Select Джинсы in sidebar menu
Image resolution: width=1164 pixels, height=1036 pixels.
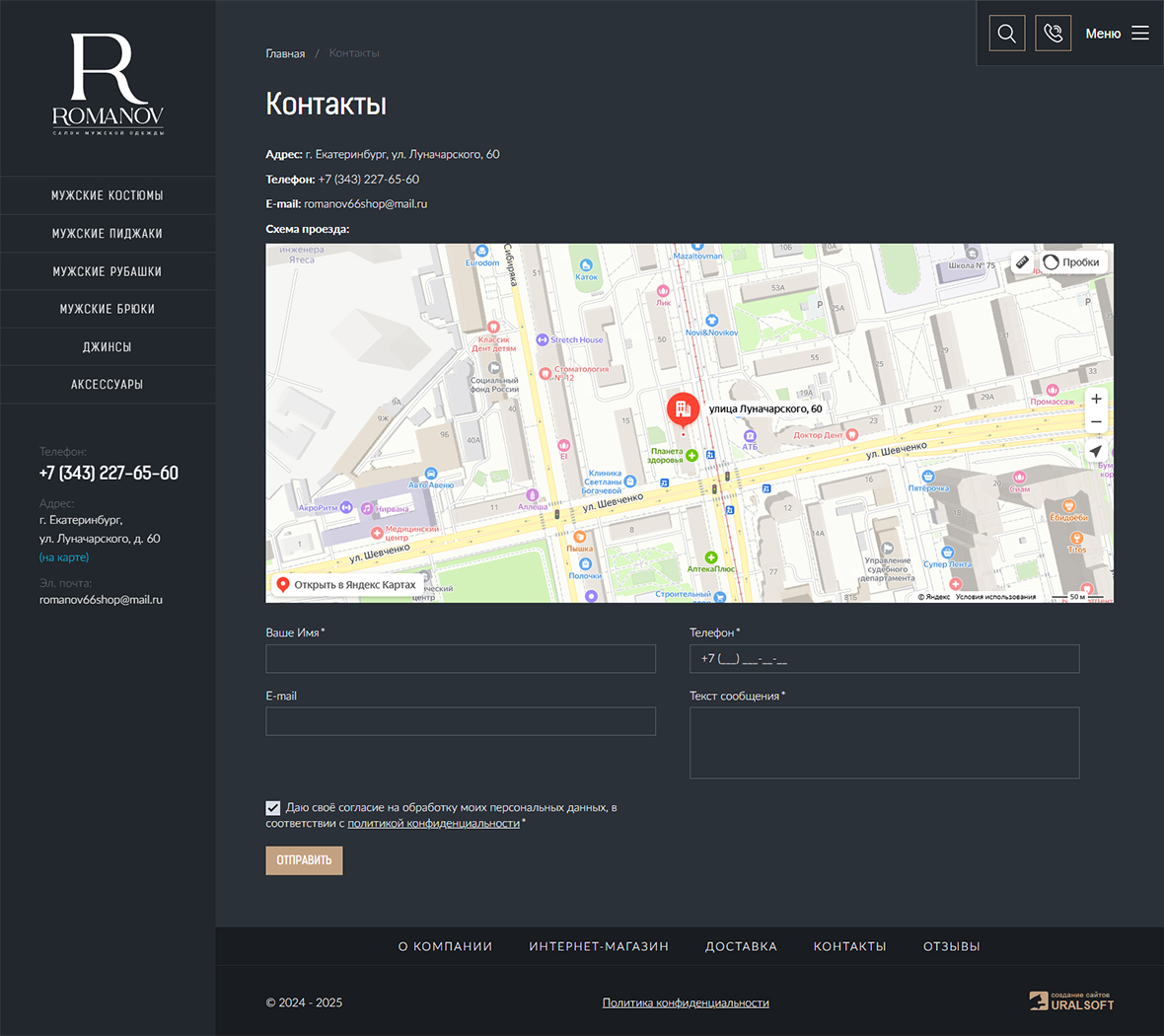pyautogui.click(x=108, y=347)
